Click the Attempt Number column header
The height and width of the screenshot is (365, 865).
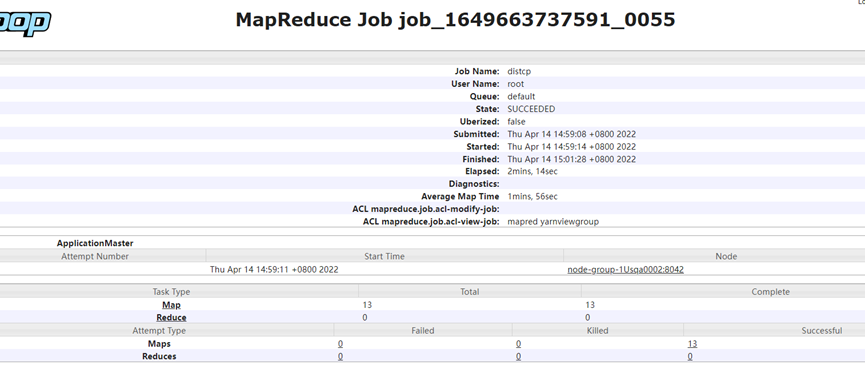click(95, 256)
